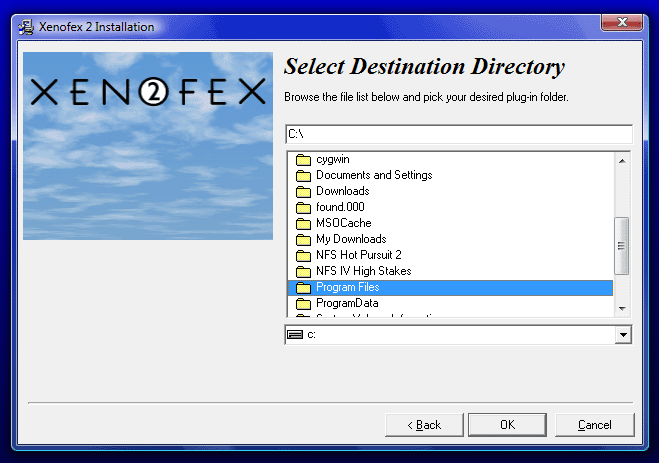Image resolution: width=659 pixels, height=463 pixels.
Task: Click the NFS Hot Pursuit 2 folder icon
Action: pos(303,255)
